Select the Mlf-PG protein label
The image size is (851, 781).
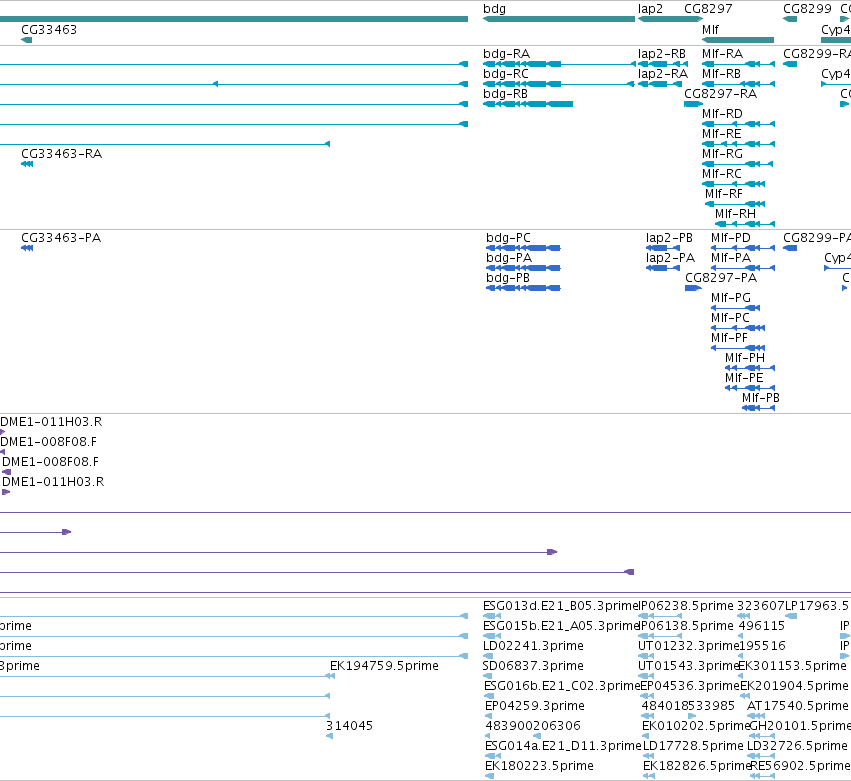pyautogui.click(x=731, y=299)
